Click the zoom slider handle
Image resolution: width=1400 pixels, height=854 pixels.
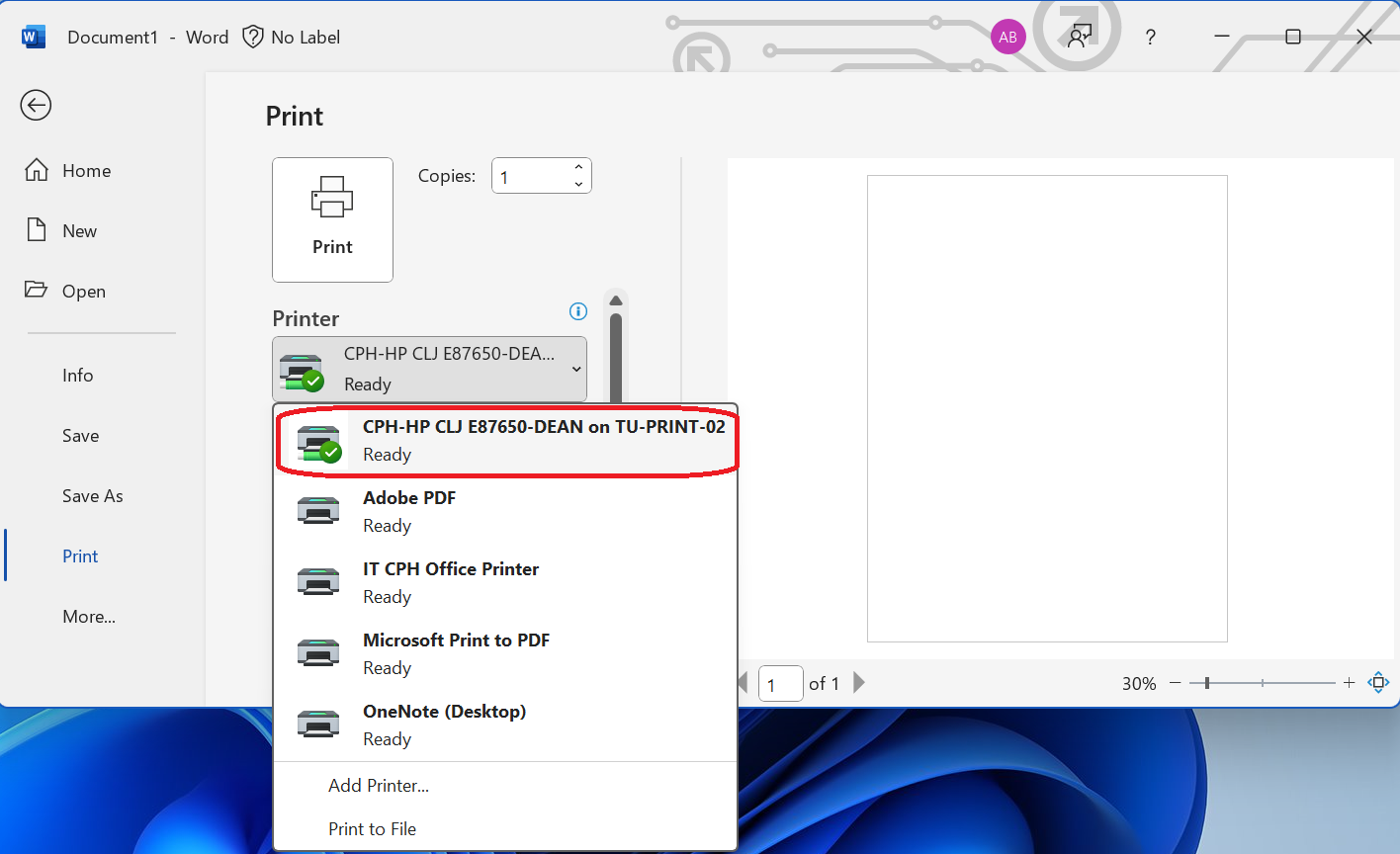[1207, 683]
